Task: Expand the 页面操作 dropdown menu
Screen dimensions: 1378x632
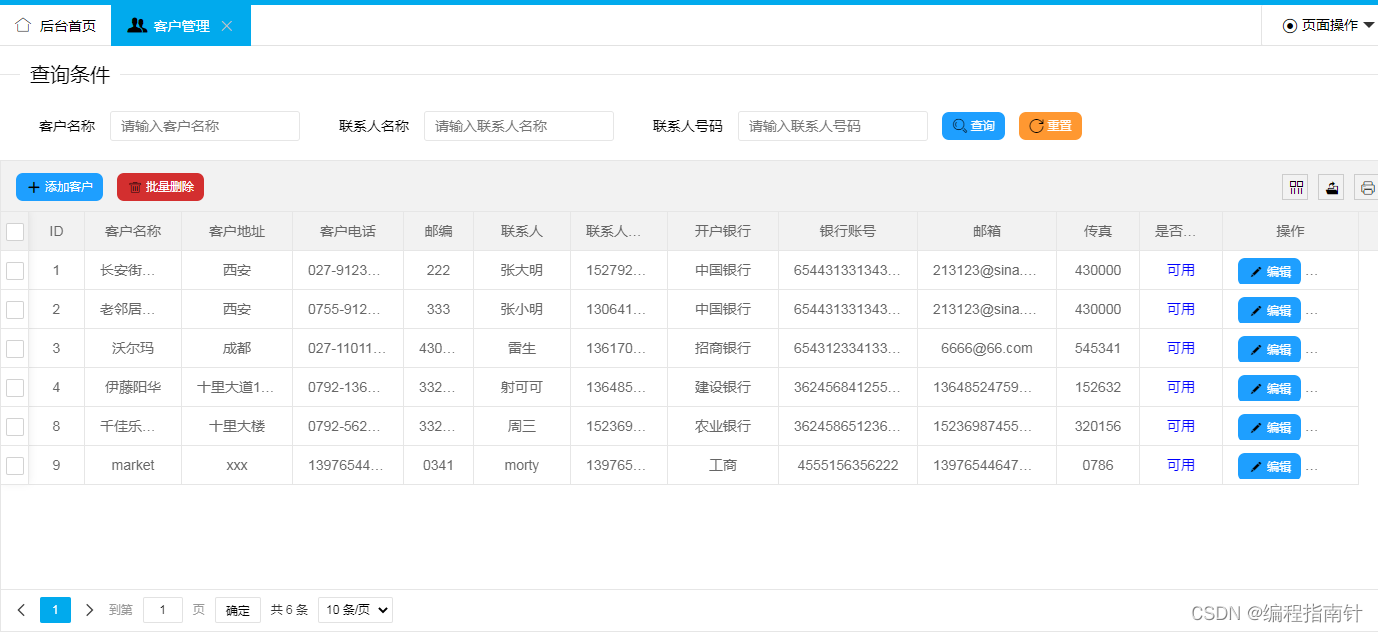Action: click(1329, 26)
